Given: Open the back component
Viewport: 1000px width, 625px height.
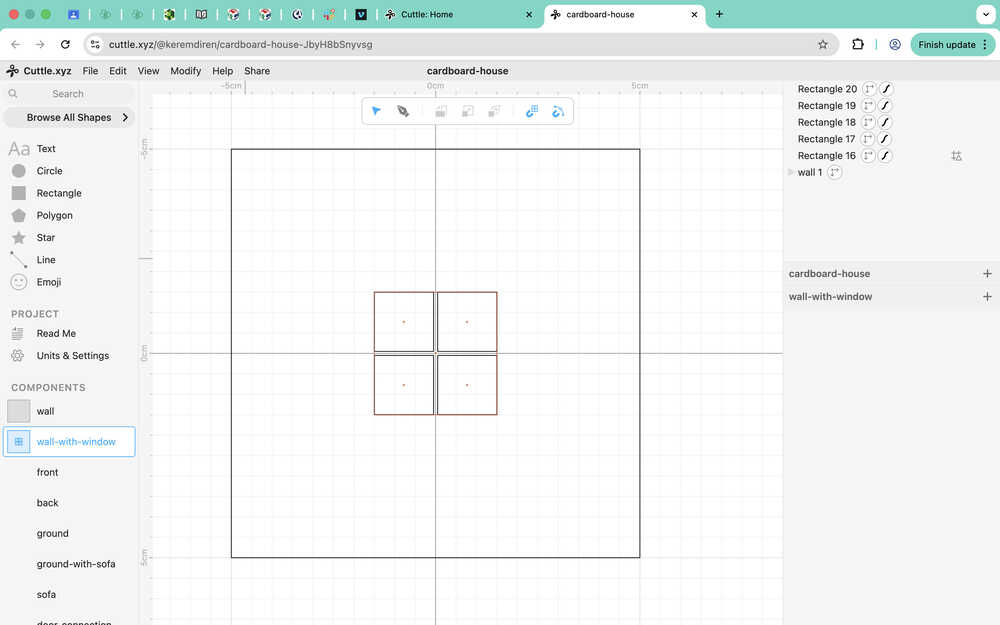Looking at the screenshot, I should (x=47, y=503).
